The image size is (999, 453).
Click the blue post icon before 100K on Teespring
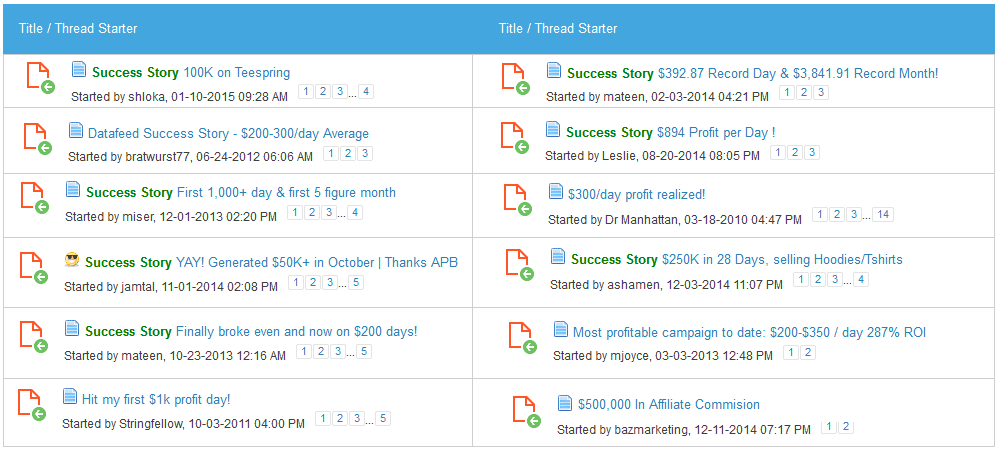click(79, 69)
